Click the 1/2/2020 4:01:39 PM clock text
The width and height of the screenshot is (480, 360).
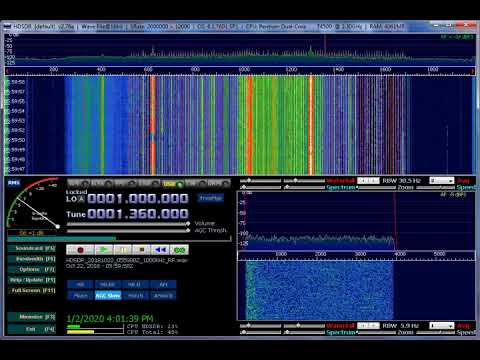pyautogui.click(x=110, y=319)
